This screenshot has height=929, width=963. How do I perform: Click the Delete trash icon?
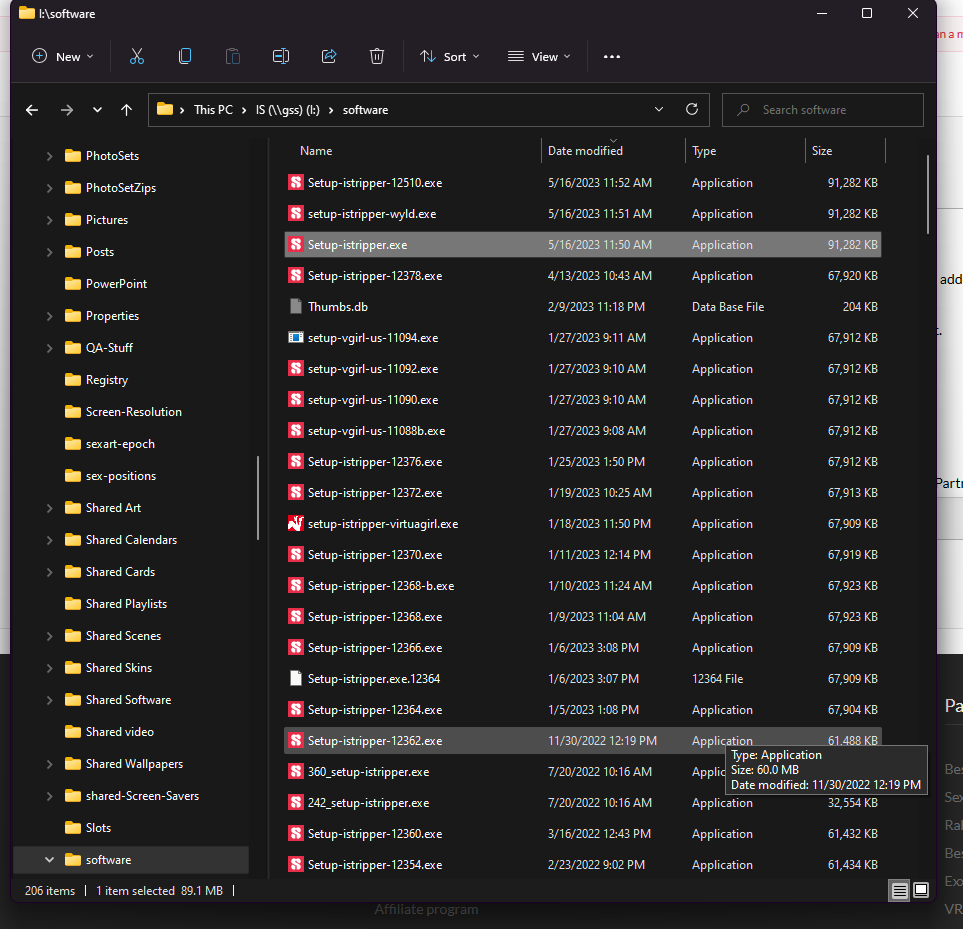click(x=377, y=56)
